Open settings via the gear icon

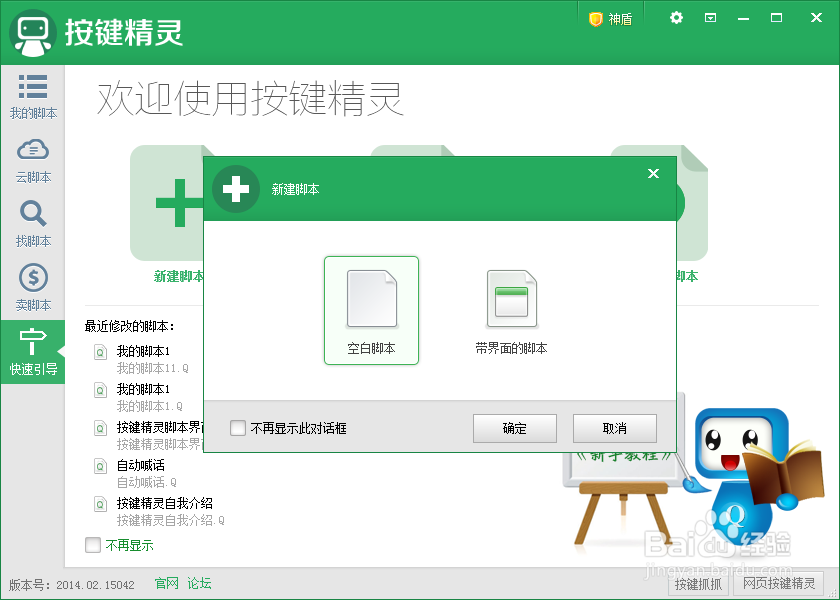[x=676, y=18]
